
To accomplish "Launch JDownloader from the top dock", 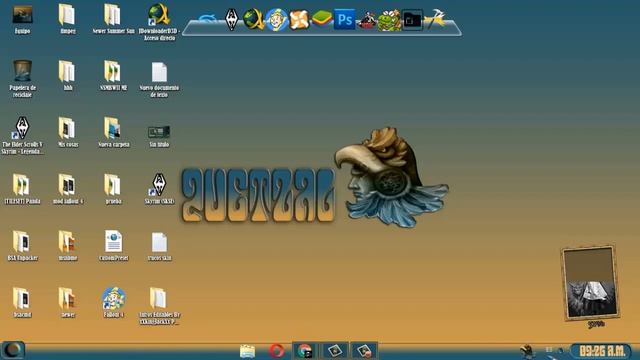I will pyautogui.click(x=253, y=19).
